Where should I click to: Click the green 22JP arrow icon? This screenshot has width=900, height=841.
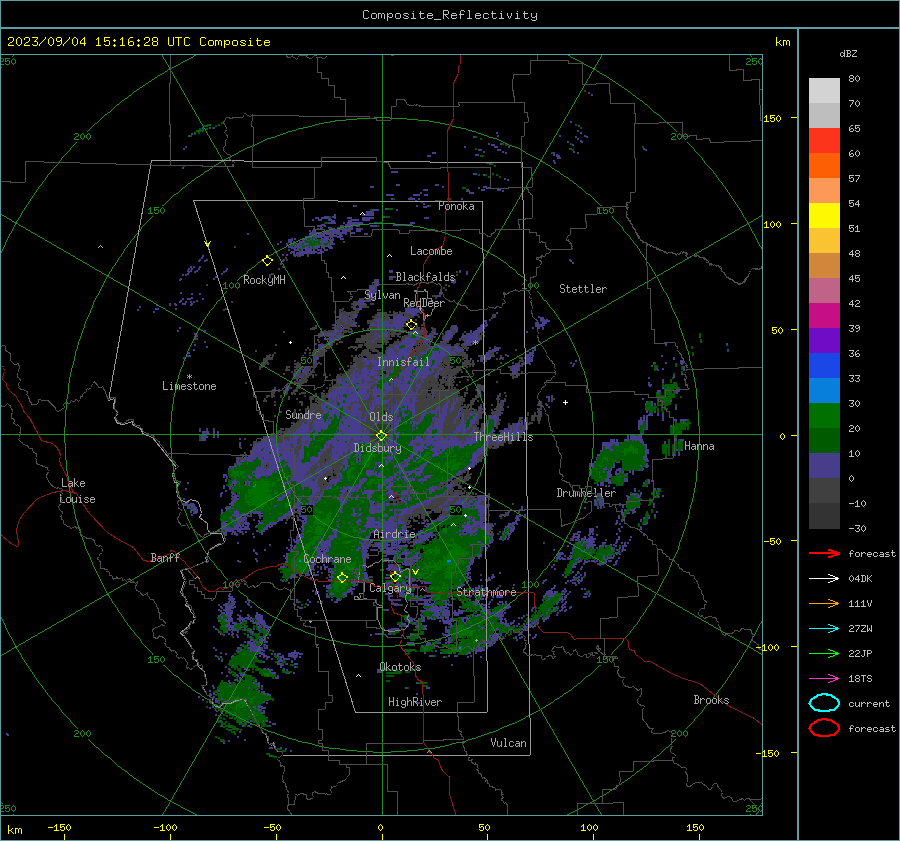[x=824, y=653]
